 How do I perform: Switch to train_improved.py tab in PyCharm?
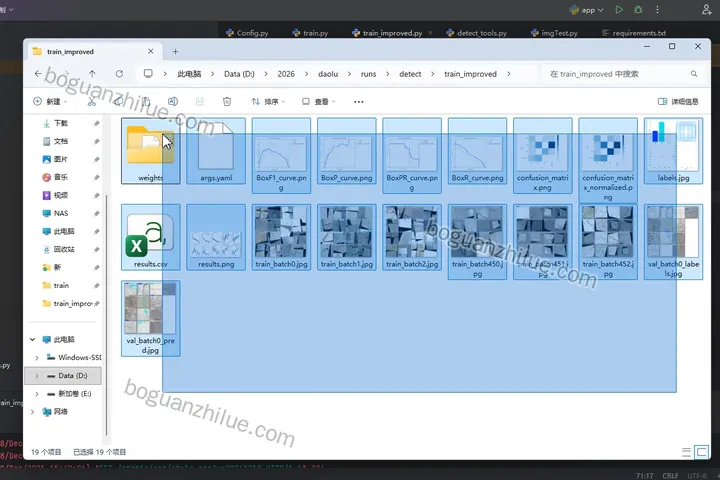point(387,33)
